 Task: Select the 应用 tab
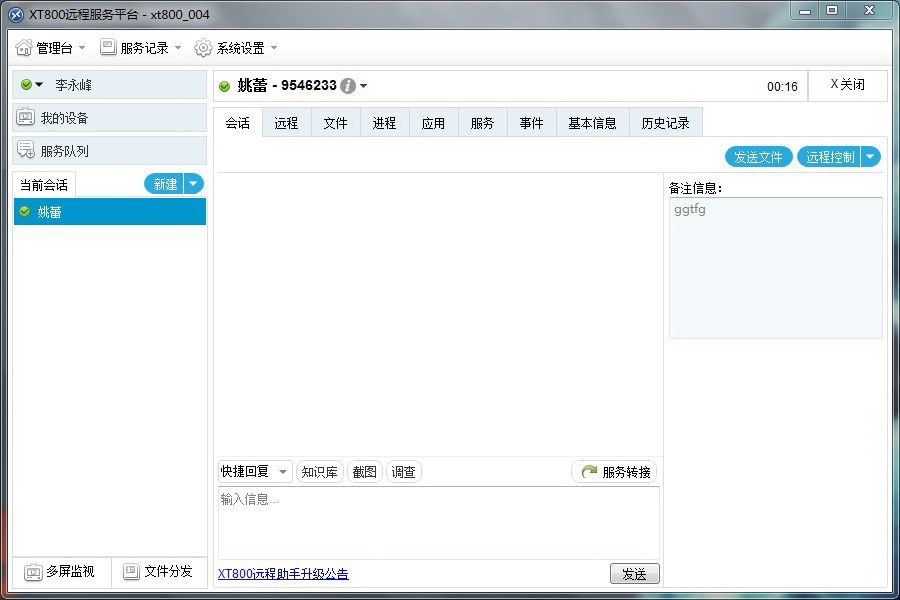pyautogui.click(x=433, y=123)
